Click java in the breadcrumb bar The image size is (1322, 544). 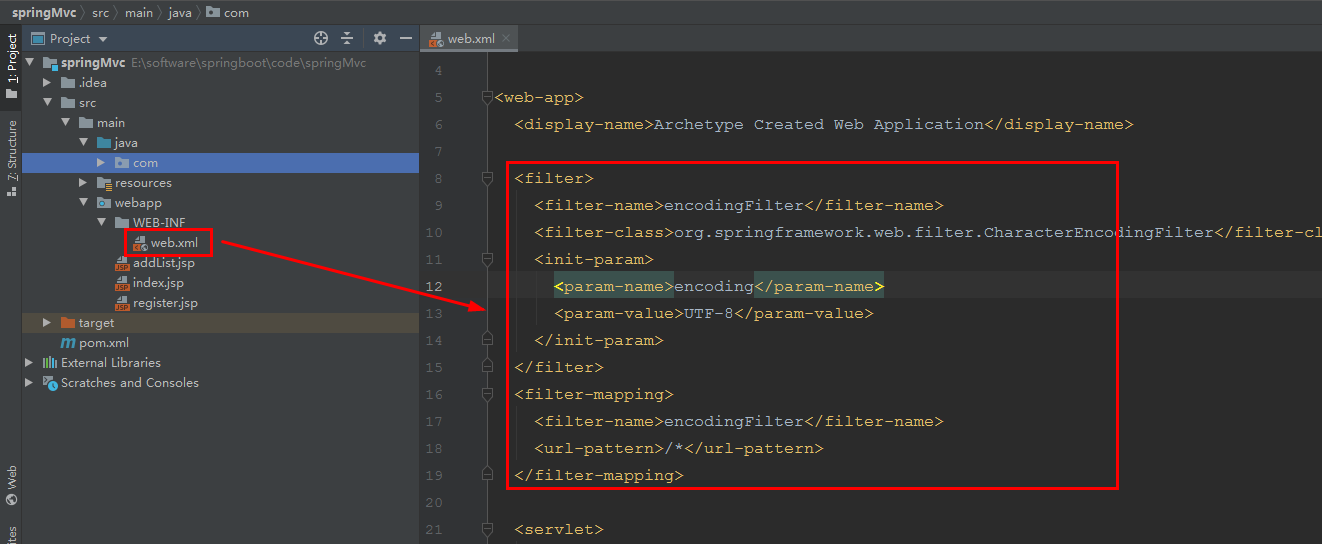pos(181,13)
